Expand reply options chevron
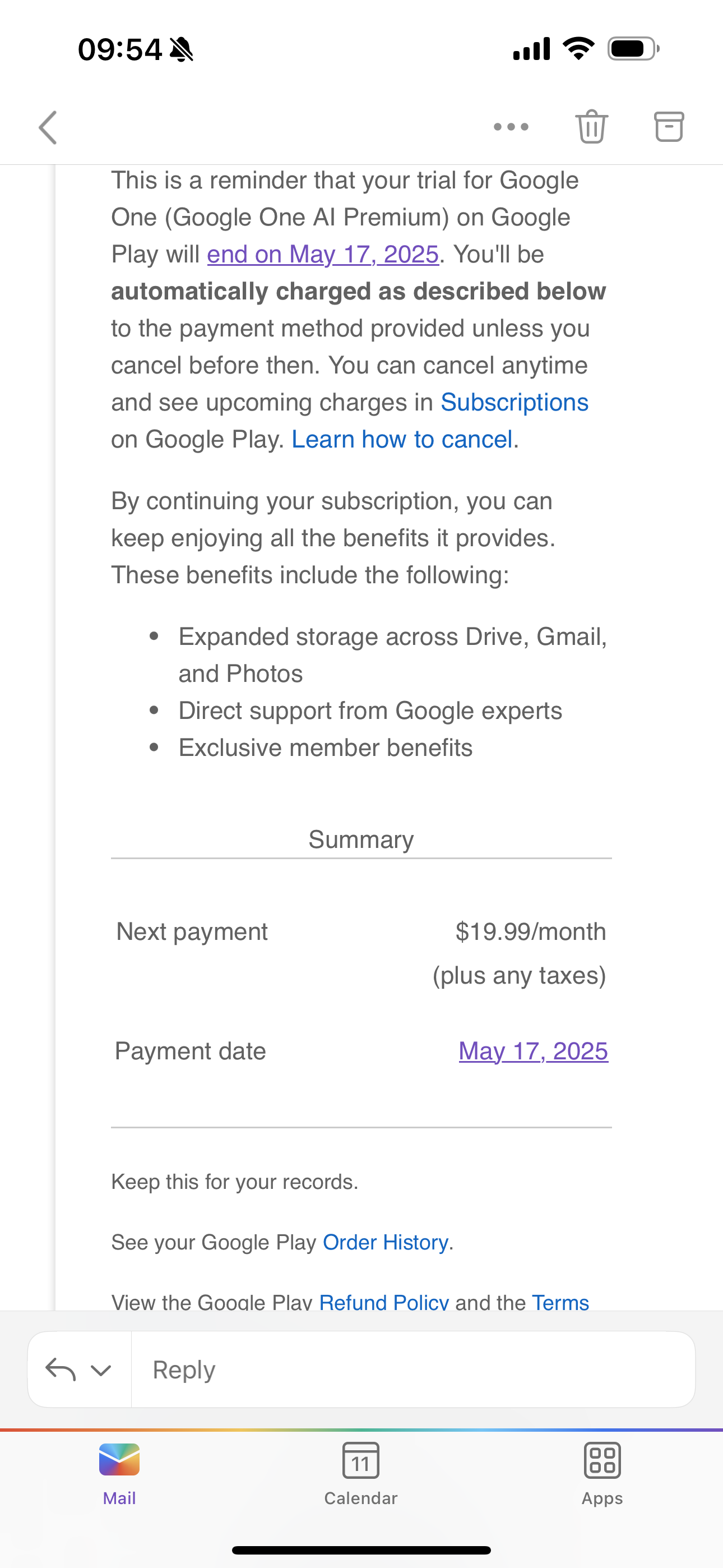The image size is (723, 1568). pos(101,1370)
